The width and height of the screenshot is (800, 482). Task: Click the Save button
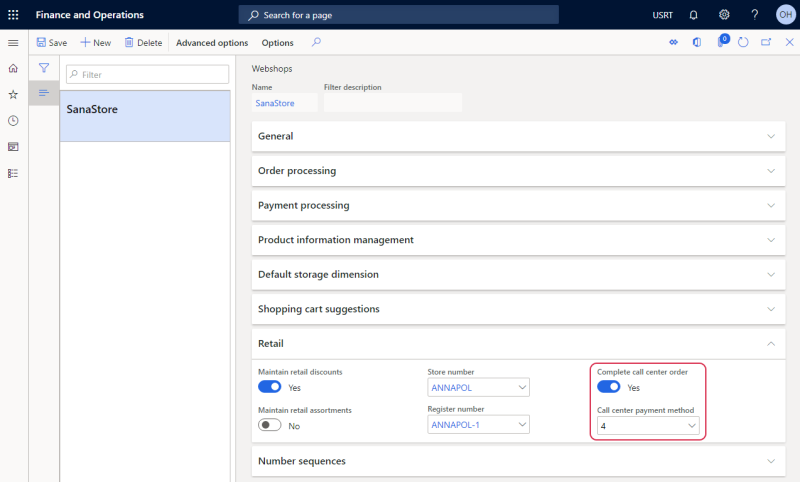52,43
